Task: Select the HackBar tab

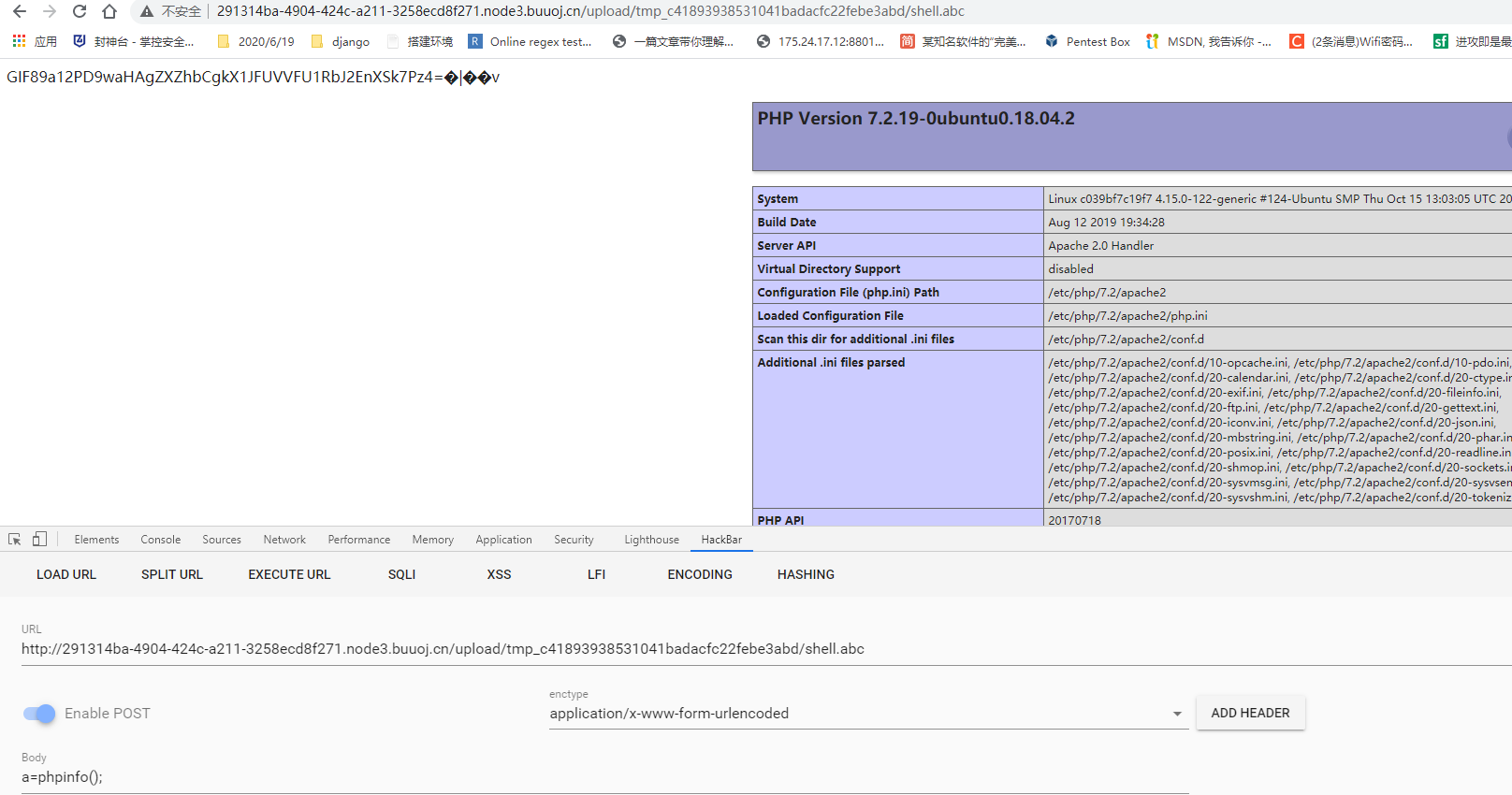Action: pyautogui.click(x=721, y=540)
